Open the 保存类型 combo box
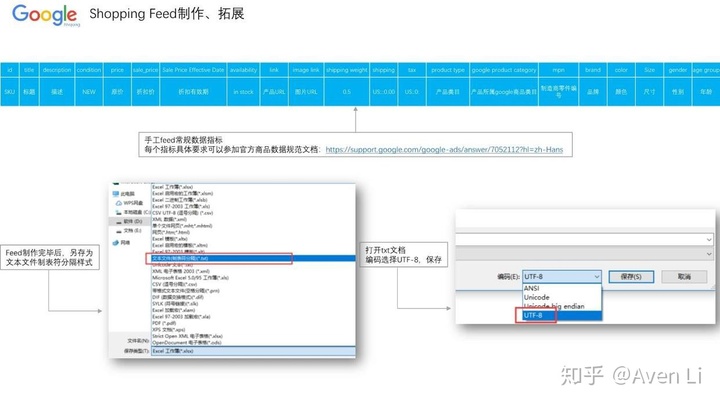The image size is (720, 405). tap(253, 351)
